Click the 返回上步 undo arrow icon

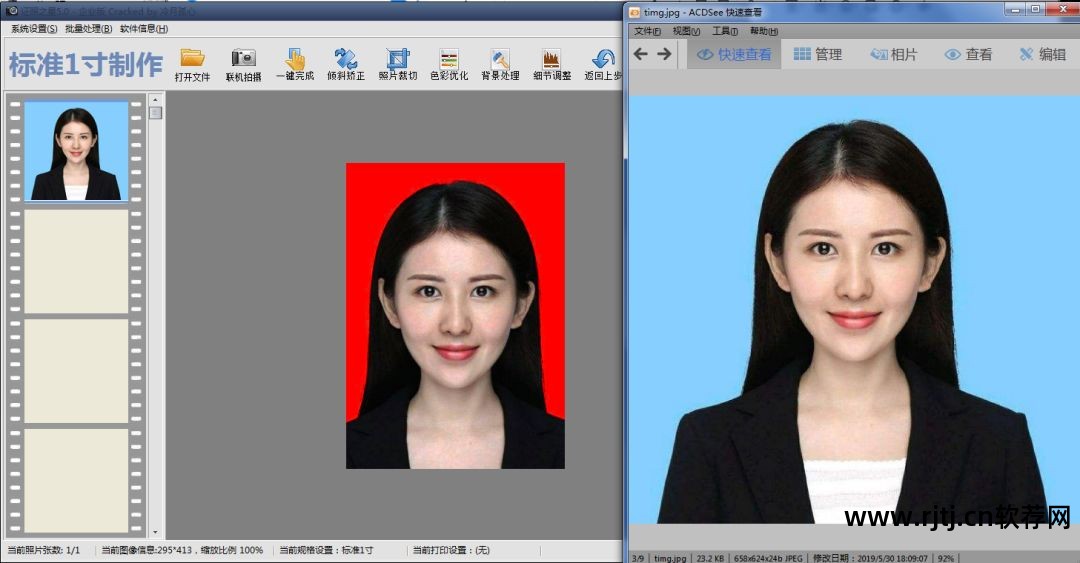click(x=603, y=59)
